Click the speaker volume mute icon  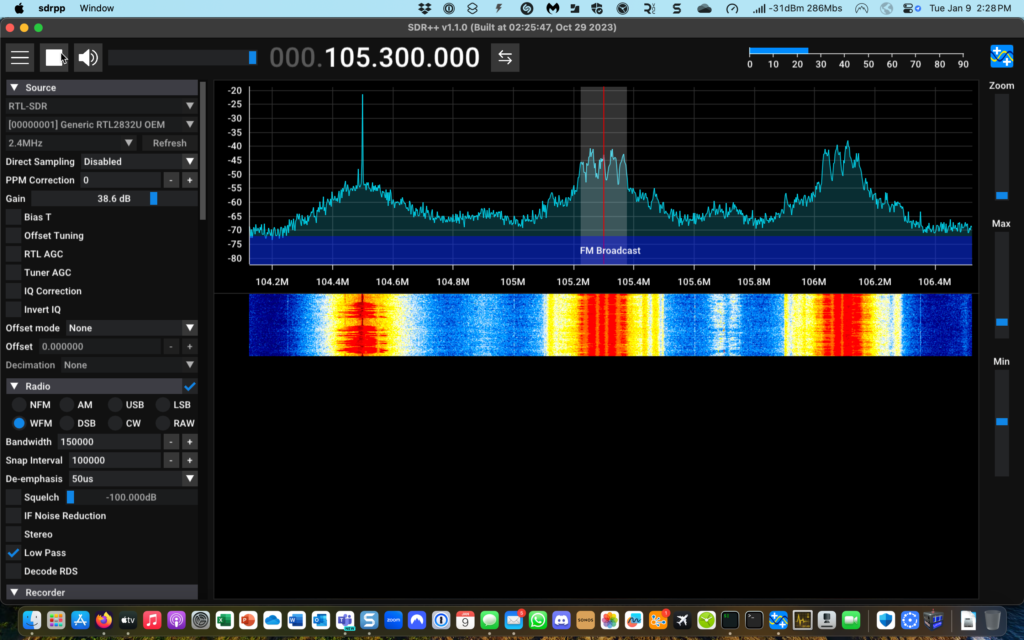click(x=88, y=57)
